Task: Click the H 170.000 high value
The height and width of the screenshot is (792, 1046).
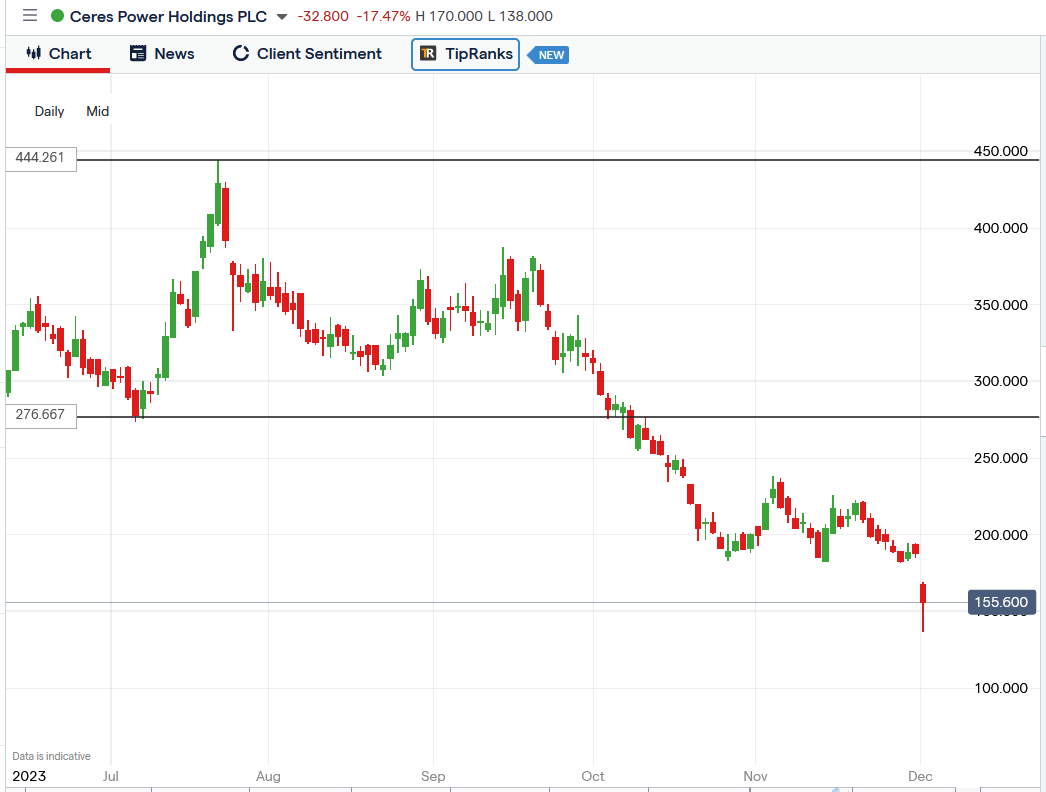Action: 449,16
